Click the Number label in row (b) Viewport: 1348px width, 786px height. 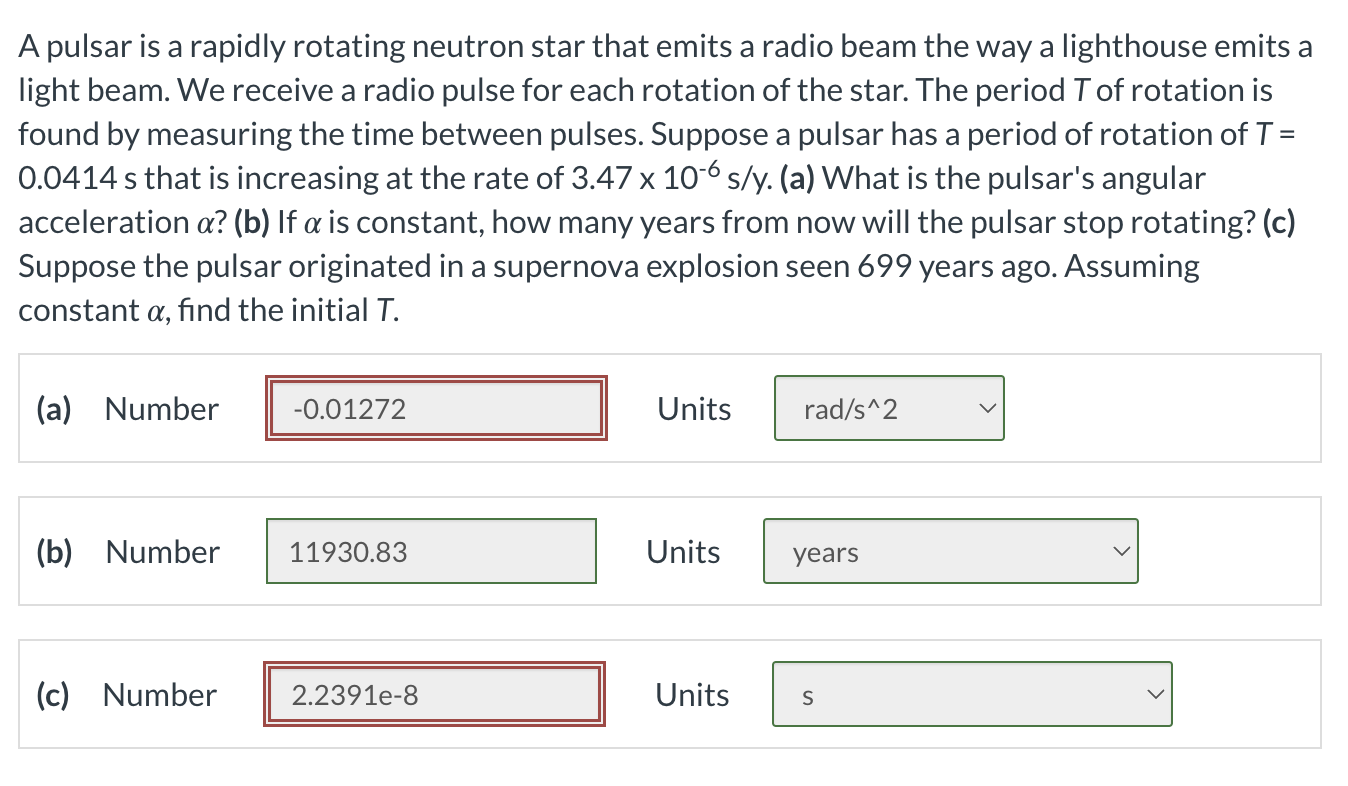click(161, 551)
